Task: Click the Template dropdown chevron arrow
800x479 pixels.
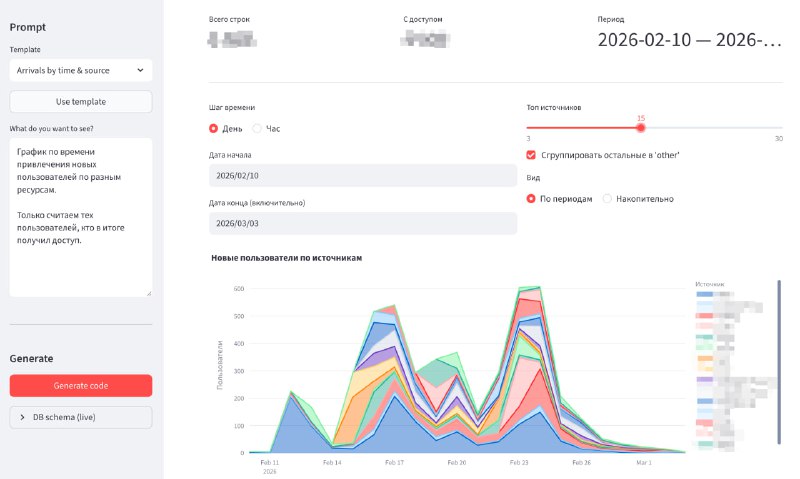Action: (139, 71)
